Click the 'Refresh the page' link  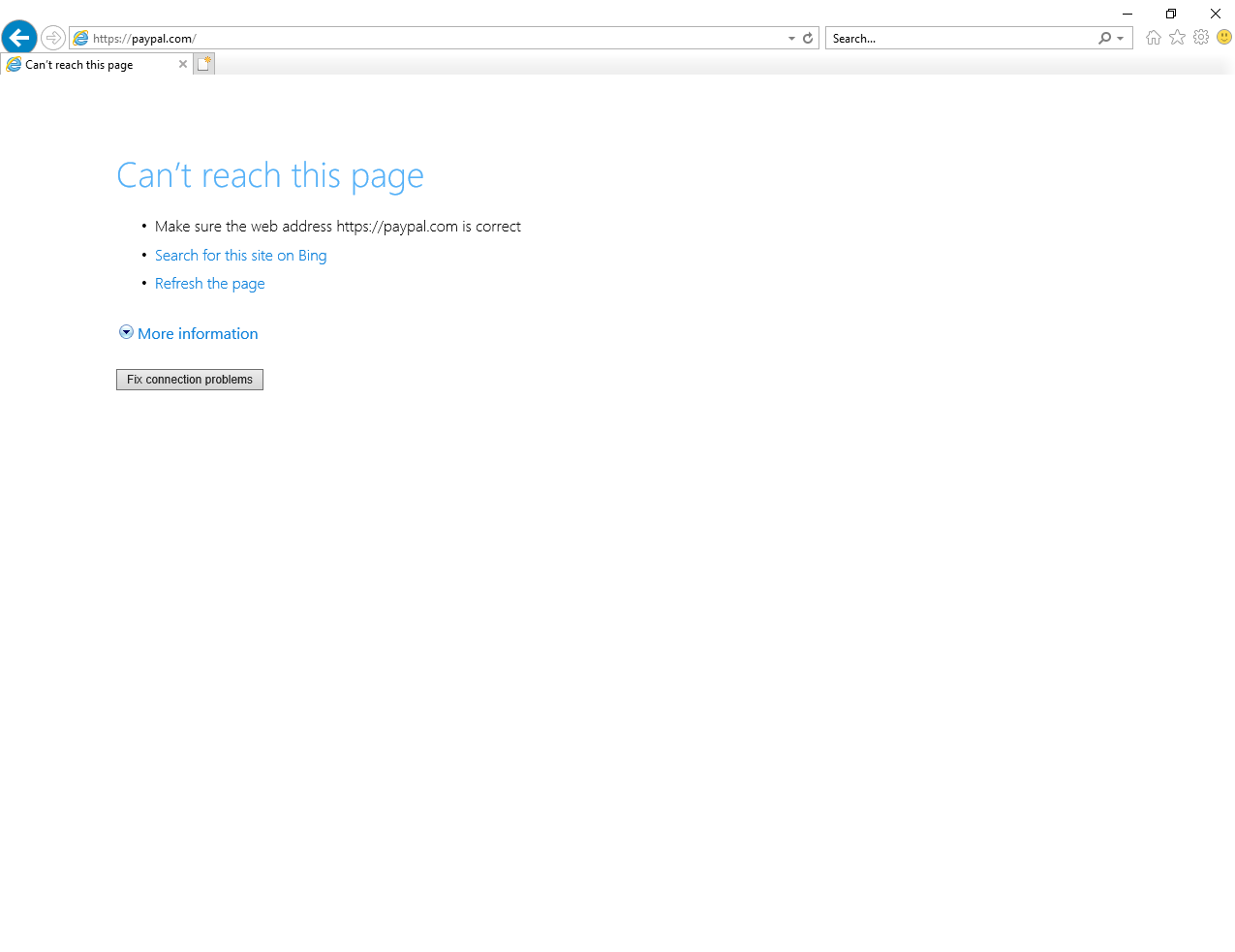coord(209,284)
